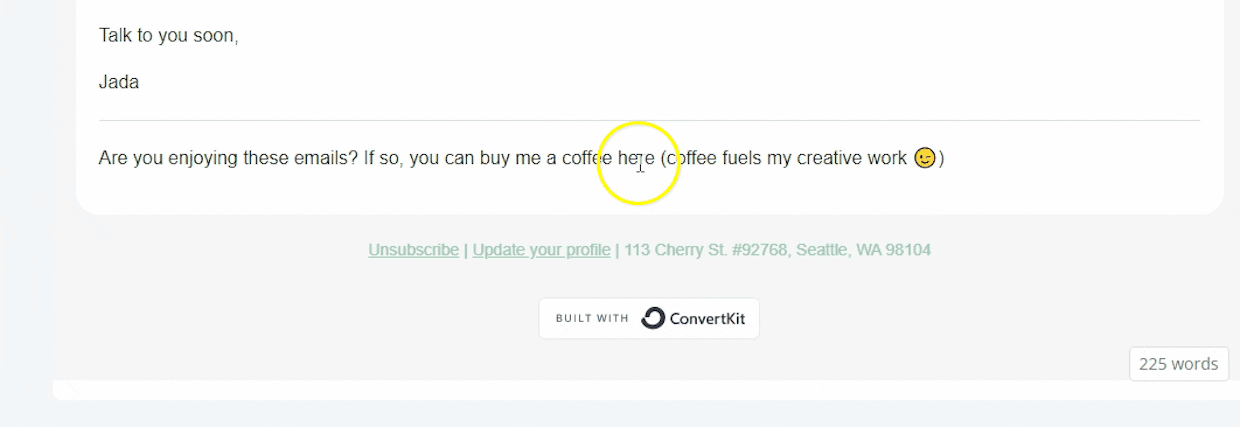Click the closing parenthesis after the emoji
The width and height of the screenshot is (1240, 427).
(x=941, y=158)
